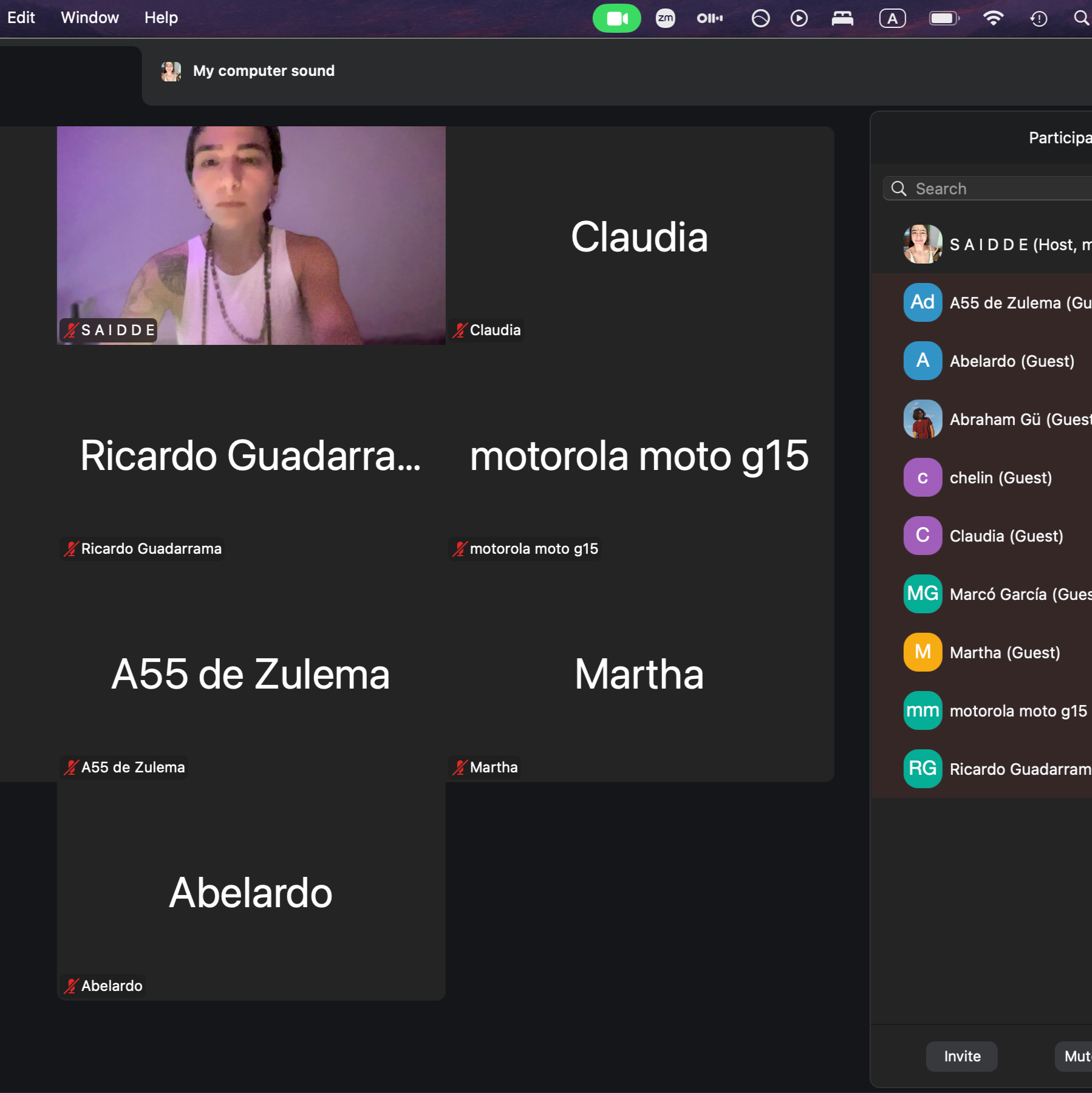
Task: Click the Invite button
Action: tap(962, 1057)
